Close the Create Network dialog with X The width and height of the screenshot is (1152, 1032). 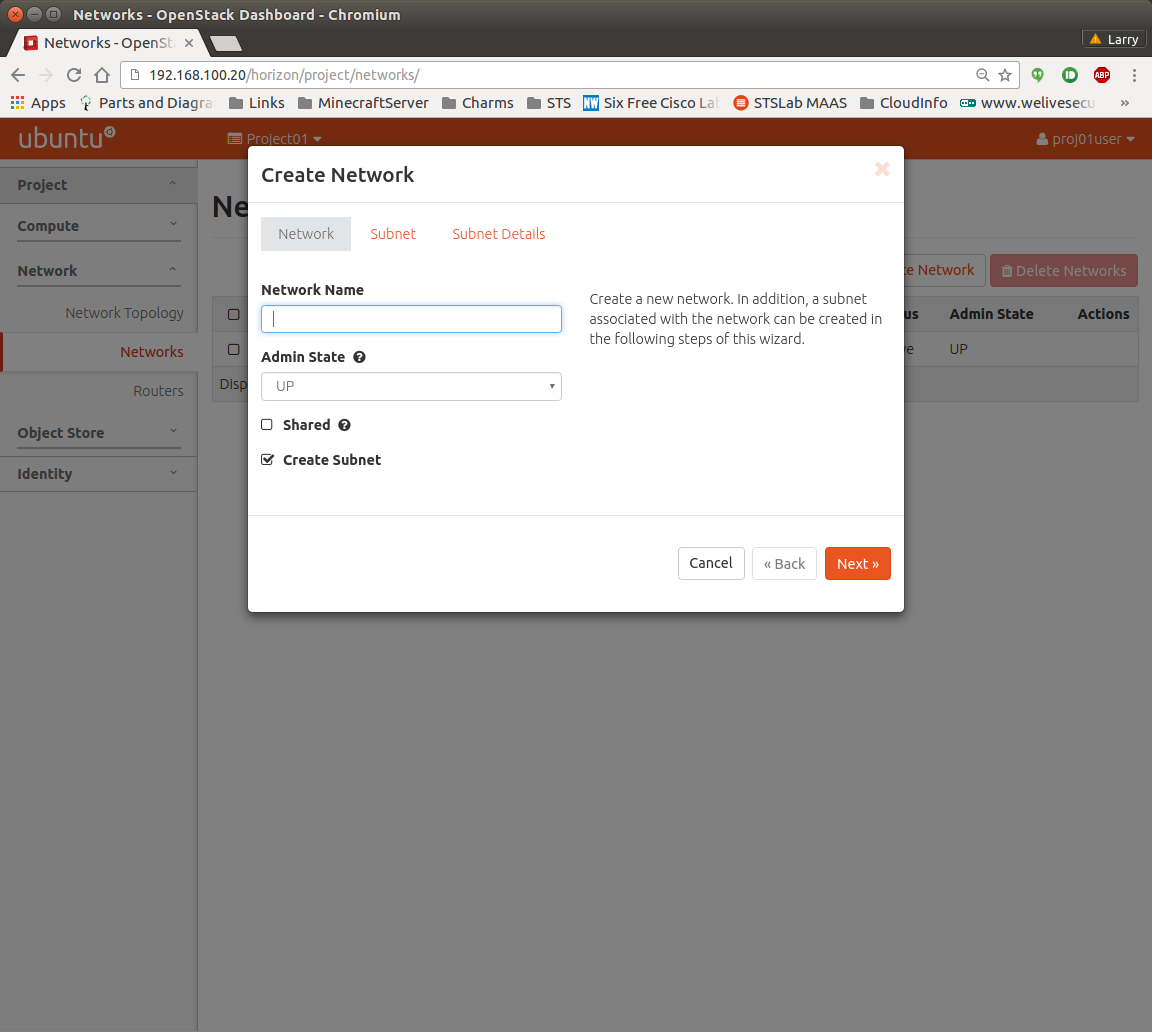coord(882,169)
